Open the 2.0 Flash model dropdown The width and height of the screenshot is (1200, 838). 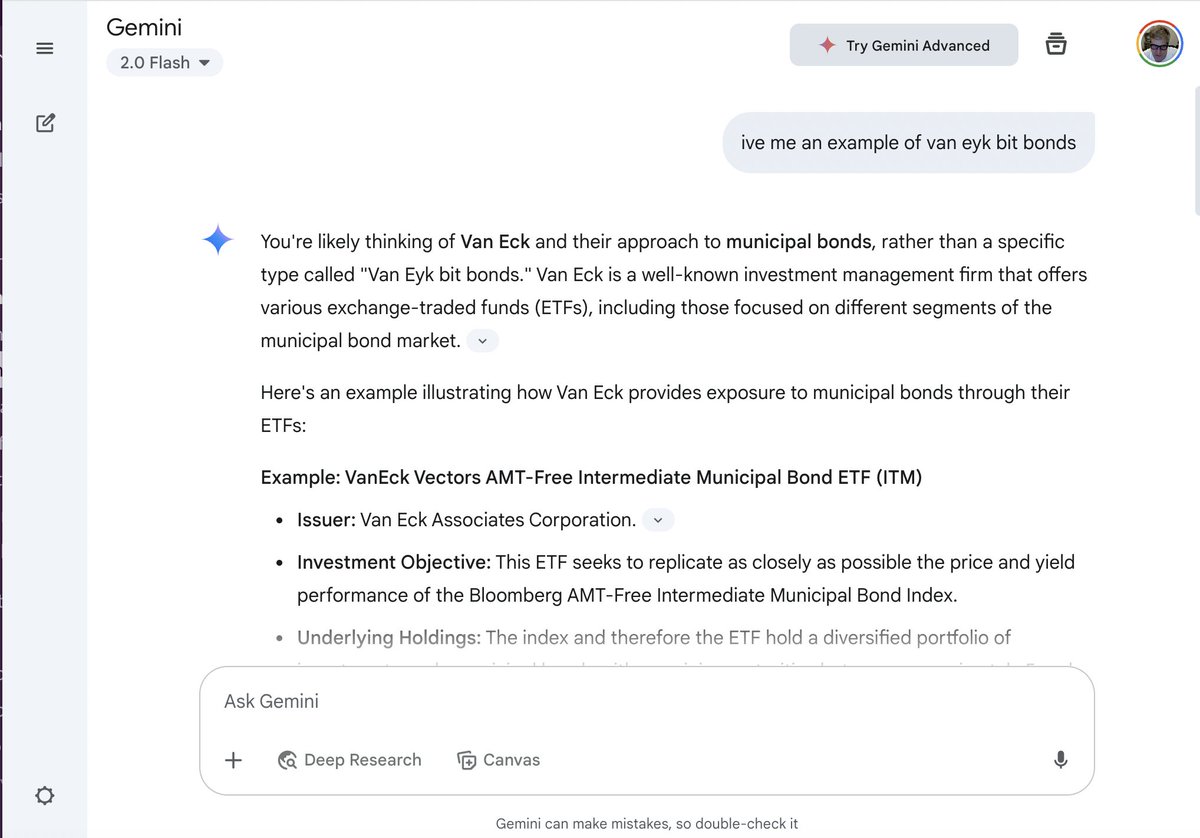tap(165, 62)
